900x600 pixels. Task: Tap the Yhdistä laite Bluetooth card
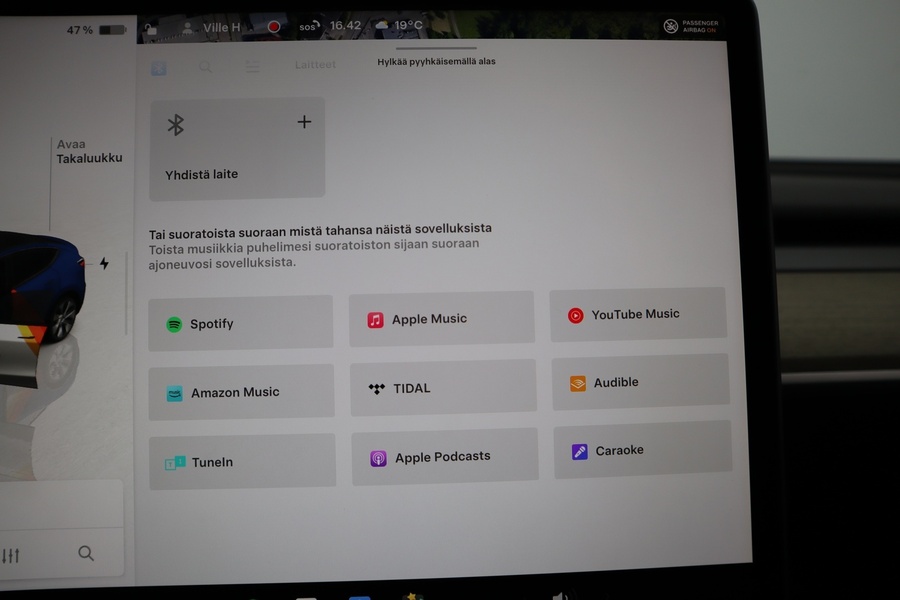(x=237, y=148)
